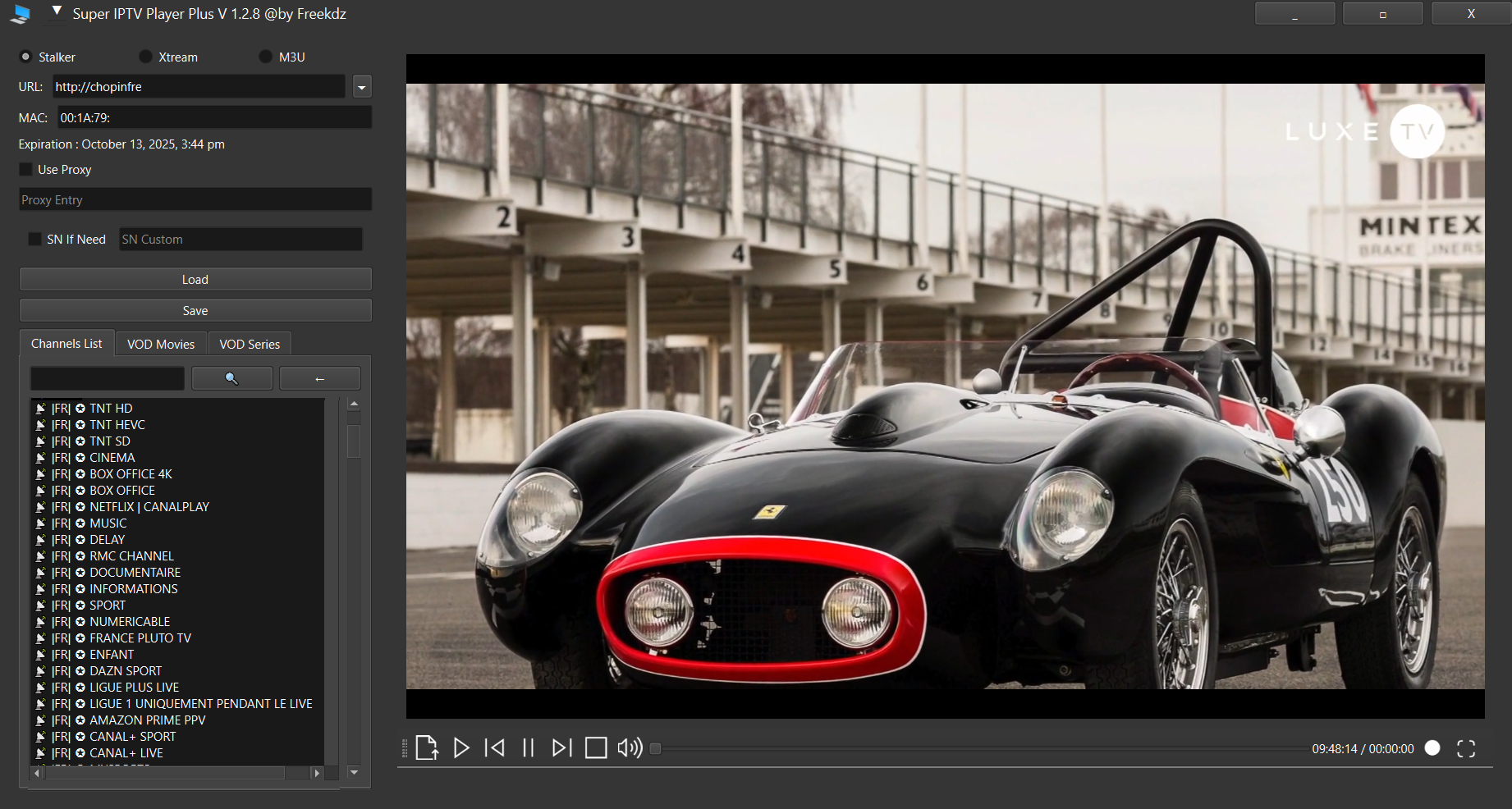Open LIGUE 1 UNIQUEMENT PENDANT LE LIVE

coord(200,703)
